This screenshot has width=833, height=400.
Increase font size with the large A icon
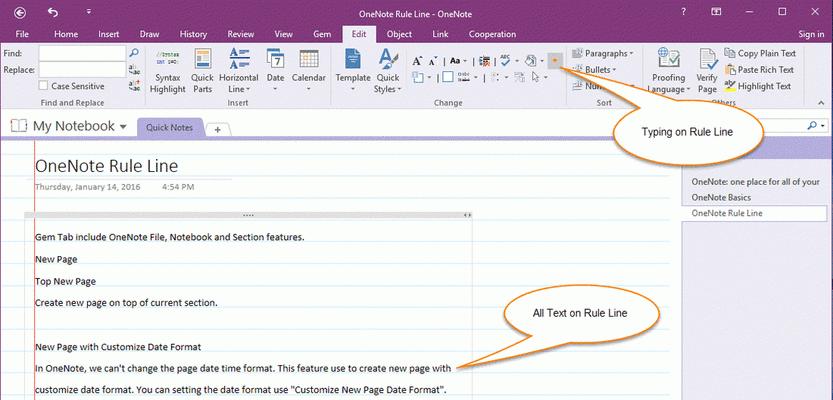click(x=418, y=61)
